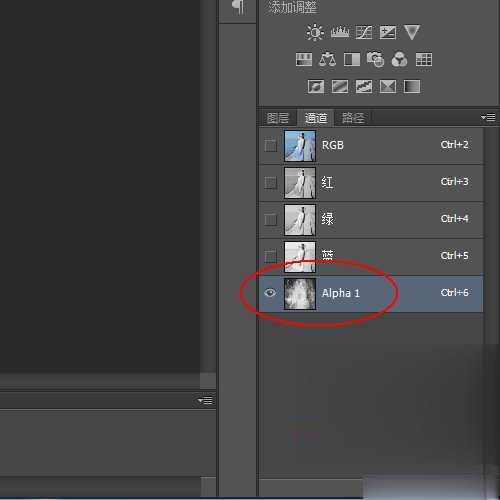The width and height of the screenshot is (500, 500).
Task: Click the Alpha 1 channel thumbnail
Action: (300, 294)
